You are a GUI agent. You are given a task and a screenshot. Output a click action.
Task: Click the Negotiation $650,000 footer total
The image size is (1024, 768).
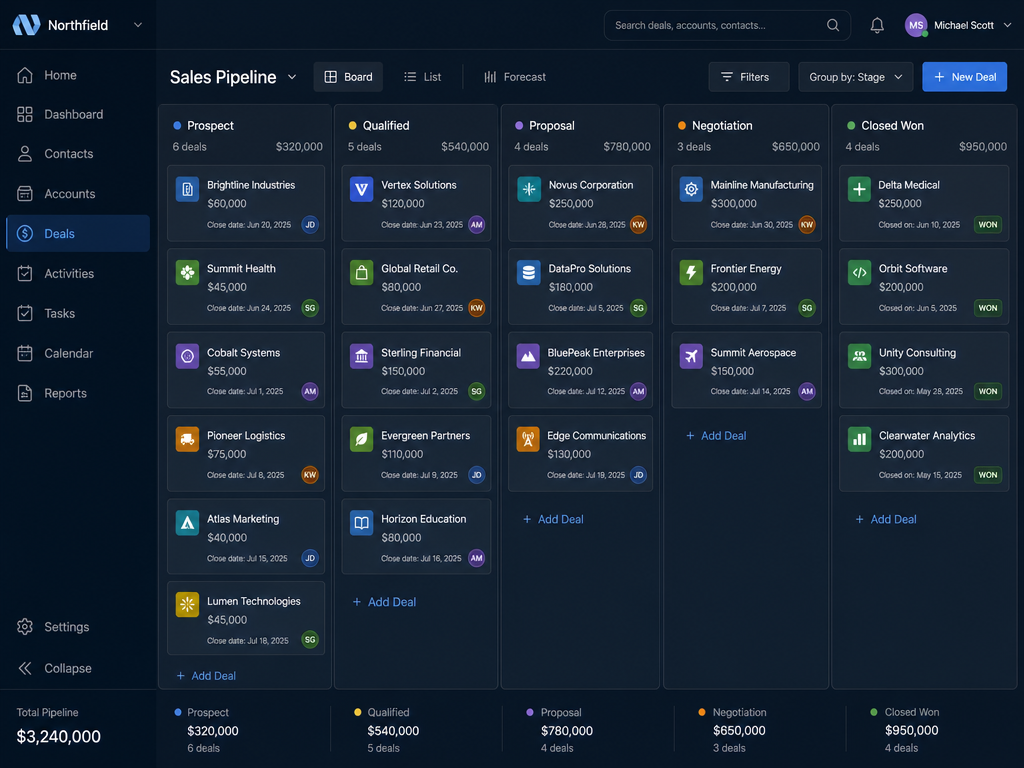739,731
